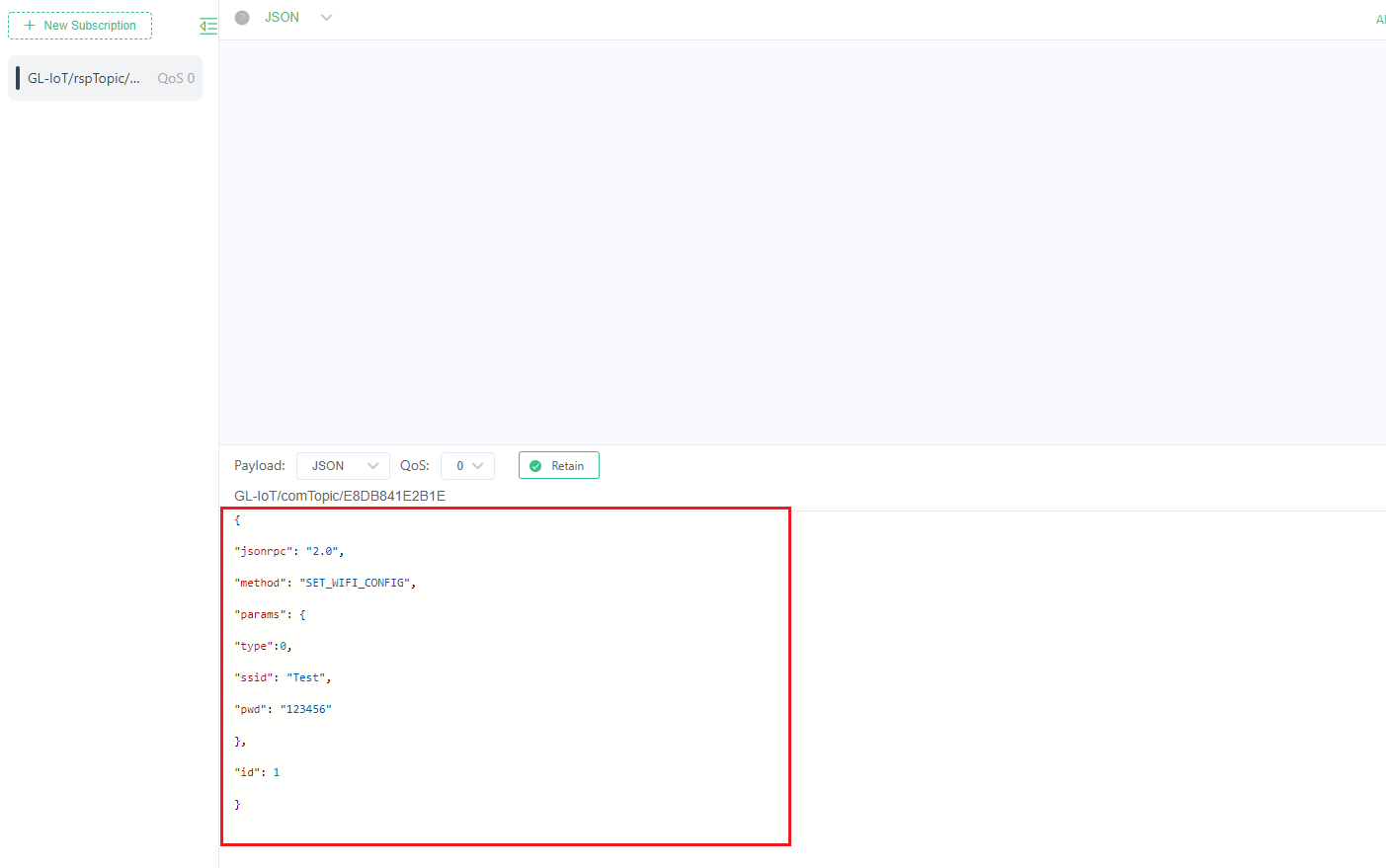Click the "jsonrpc": "2.0" payload line
The width and height of the screenshot is (1386, 868).
coord(289,551)
